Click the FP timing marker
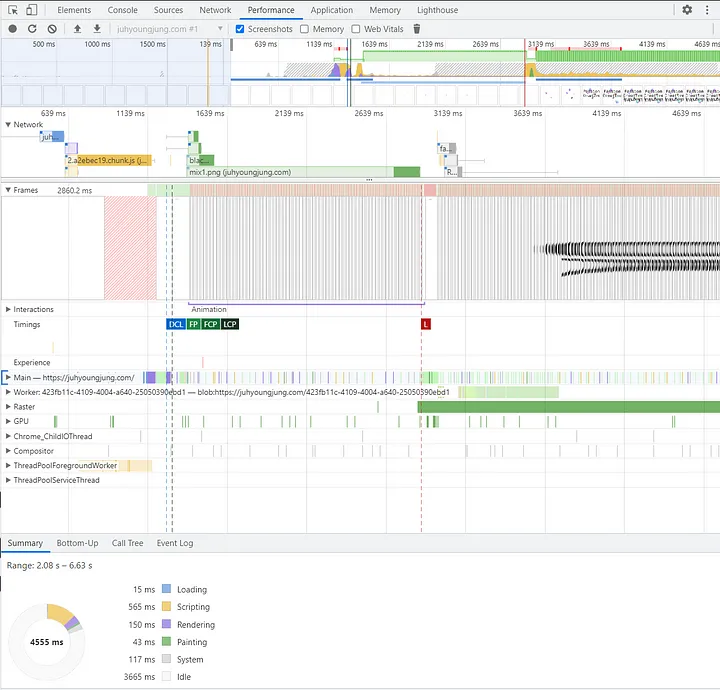 [x=193, y=324]
